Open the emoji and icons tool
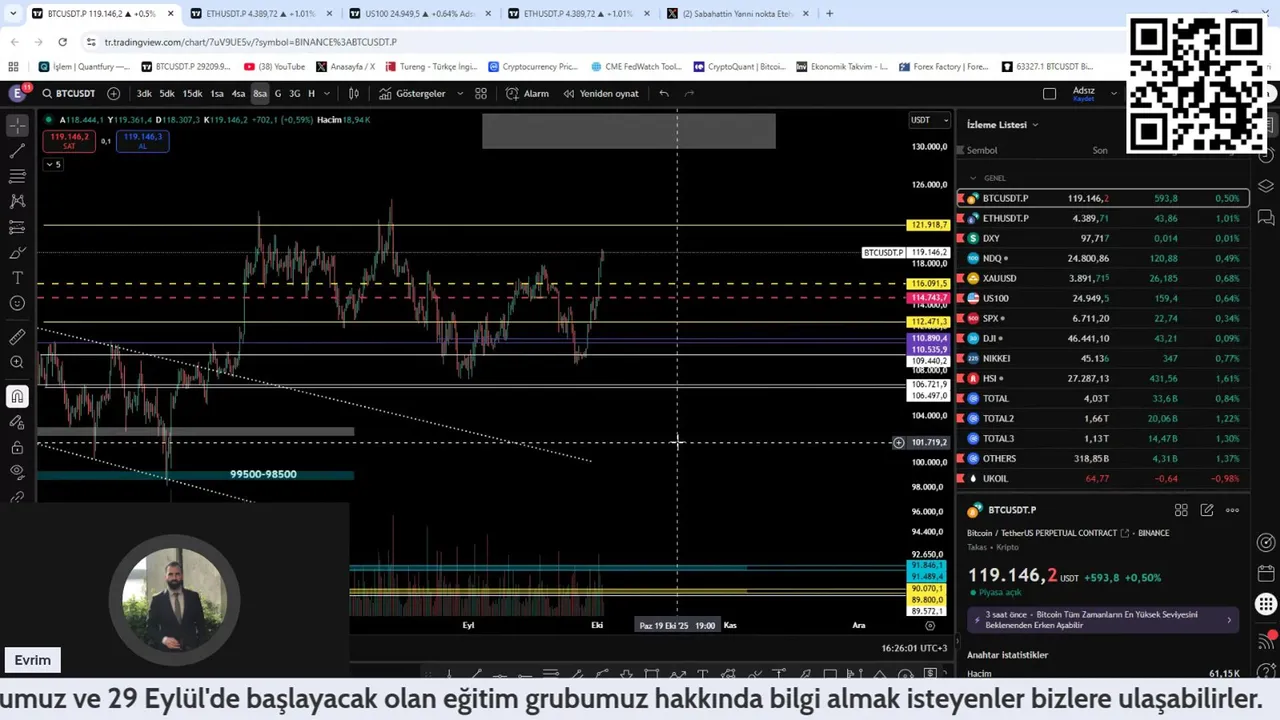The image size is (1280, 720). tap(17, 303)
